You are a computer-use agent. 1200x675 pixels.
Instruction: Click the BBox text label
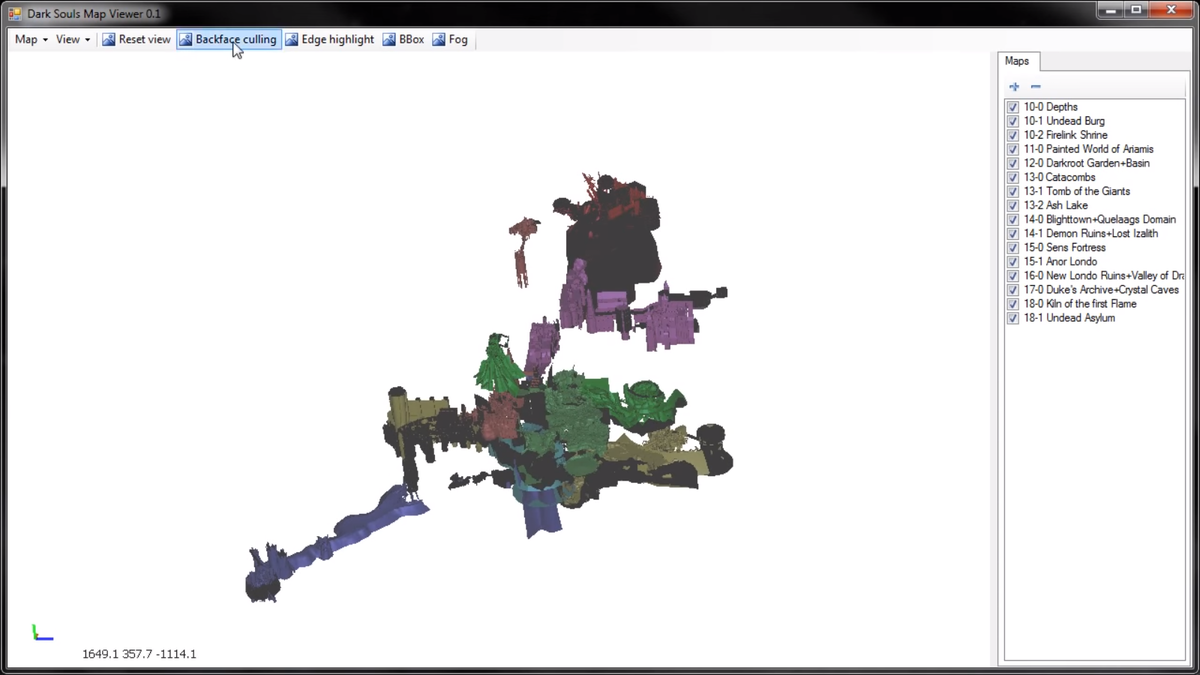412,40
